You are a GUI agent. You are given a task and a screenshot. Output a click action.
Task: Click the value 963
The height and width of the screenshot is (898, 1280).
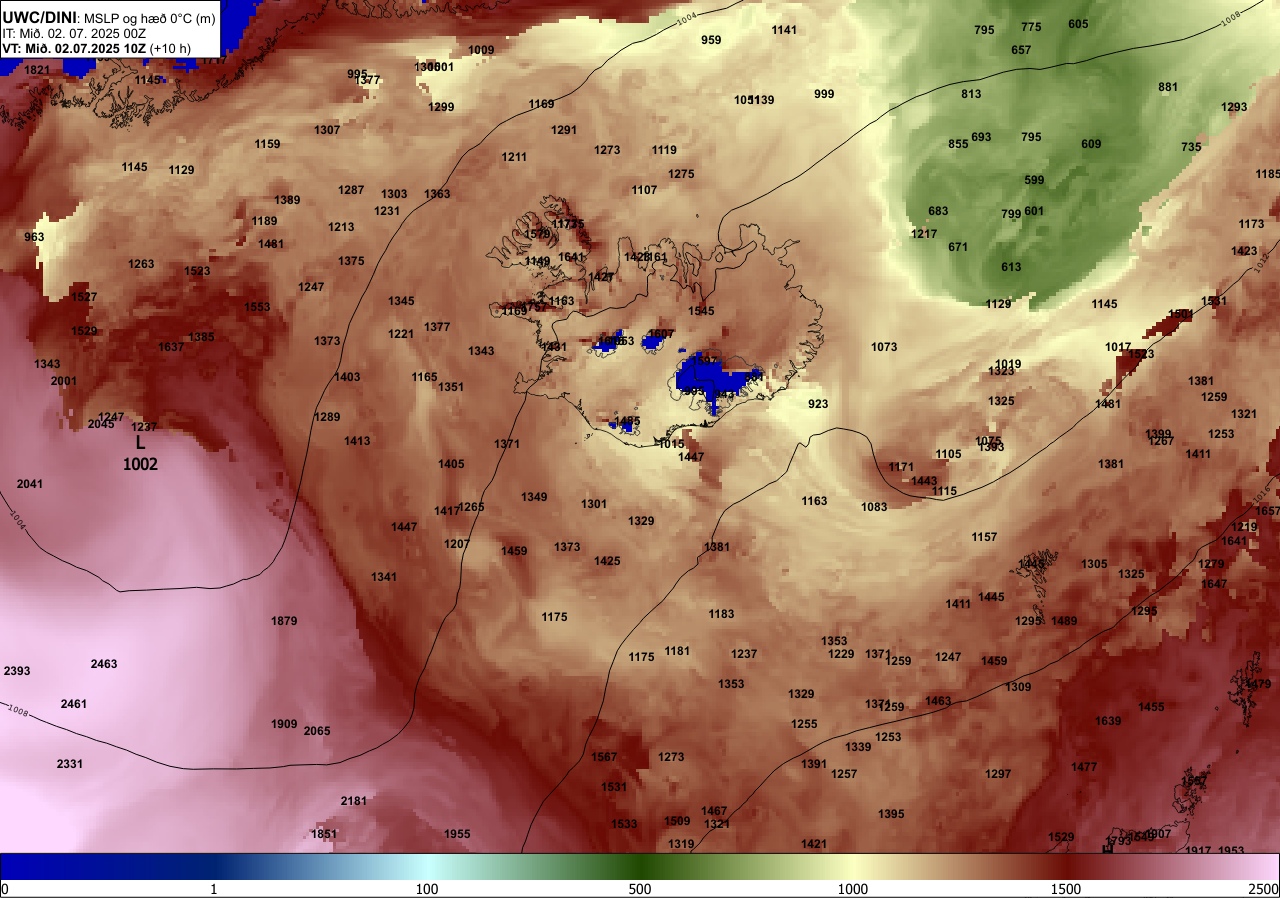[34, 237]
